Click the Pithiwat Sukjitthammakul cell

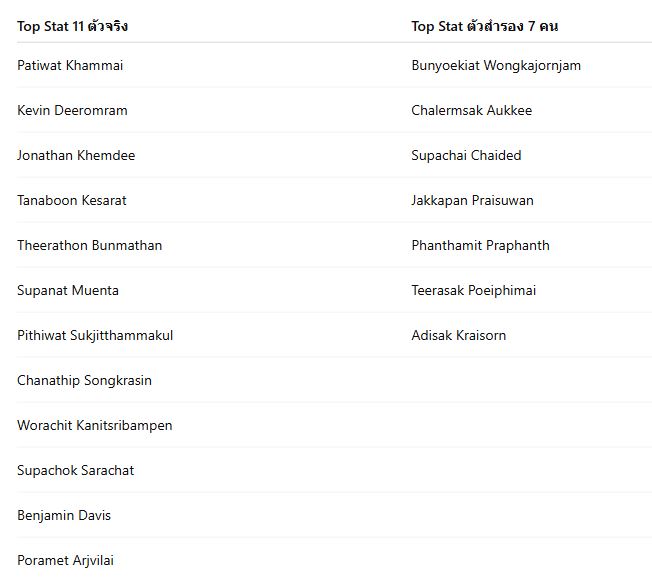tap(95, 335)
